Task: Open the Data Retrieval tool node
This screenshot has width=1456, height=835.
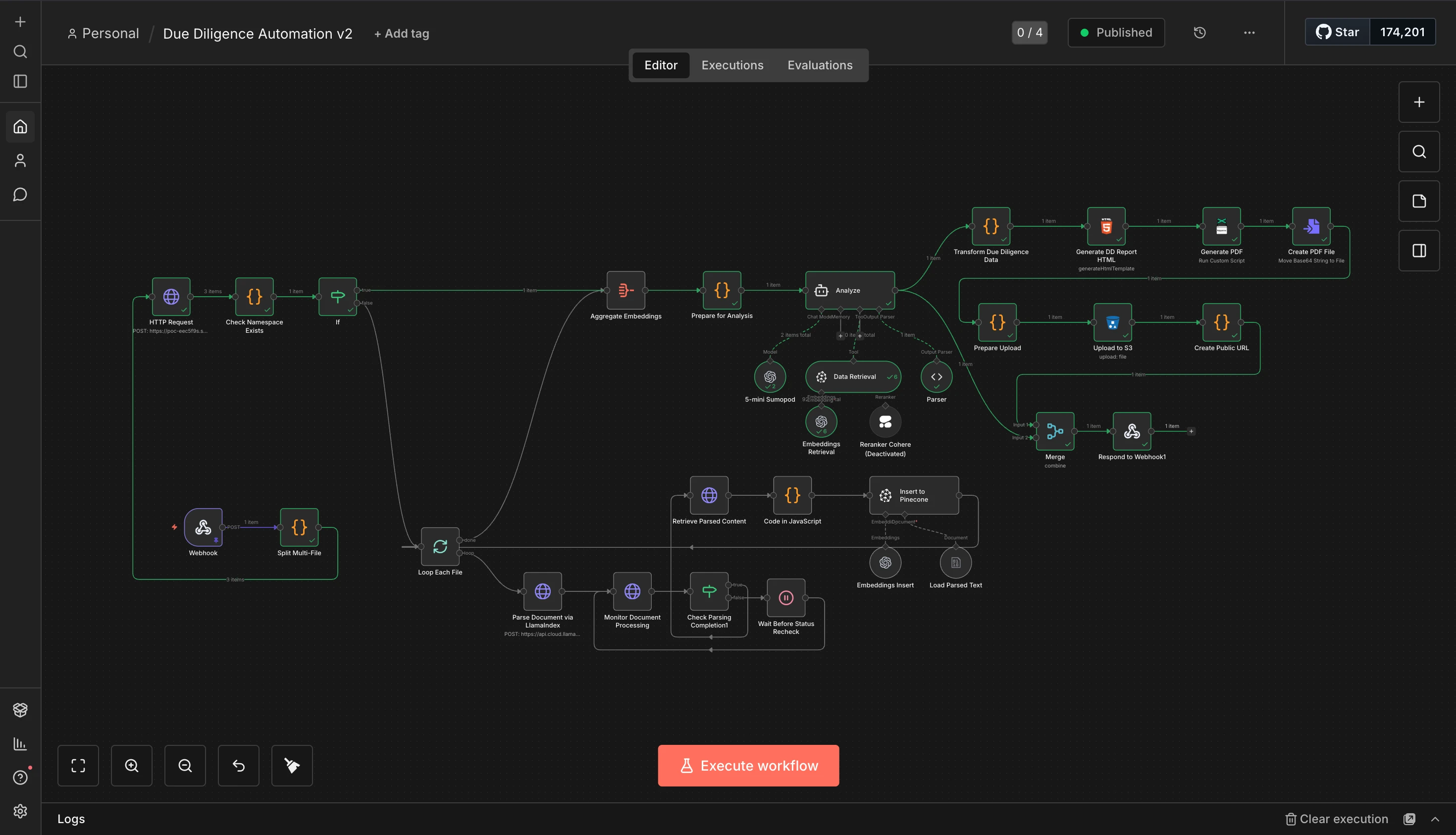Action: pos(853,376)
